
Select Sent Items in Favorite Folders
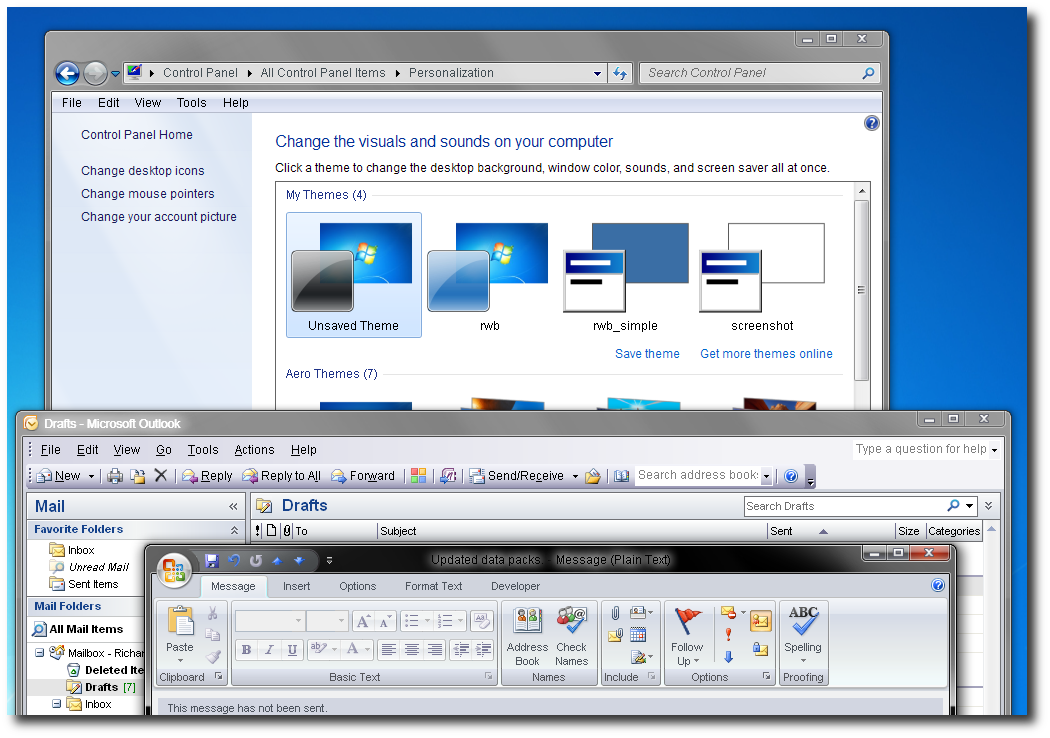[x=93, y=584]
